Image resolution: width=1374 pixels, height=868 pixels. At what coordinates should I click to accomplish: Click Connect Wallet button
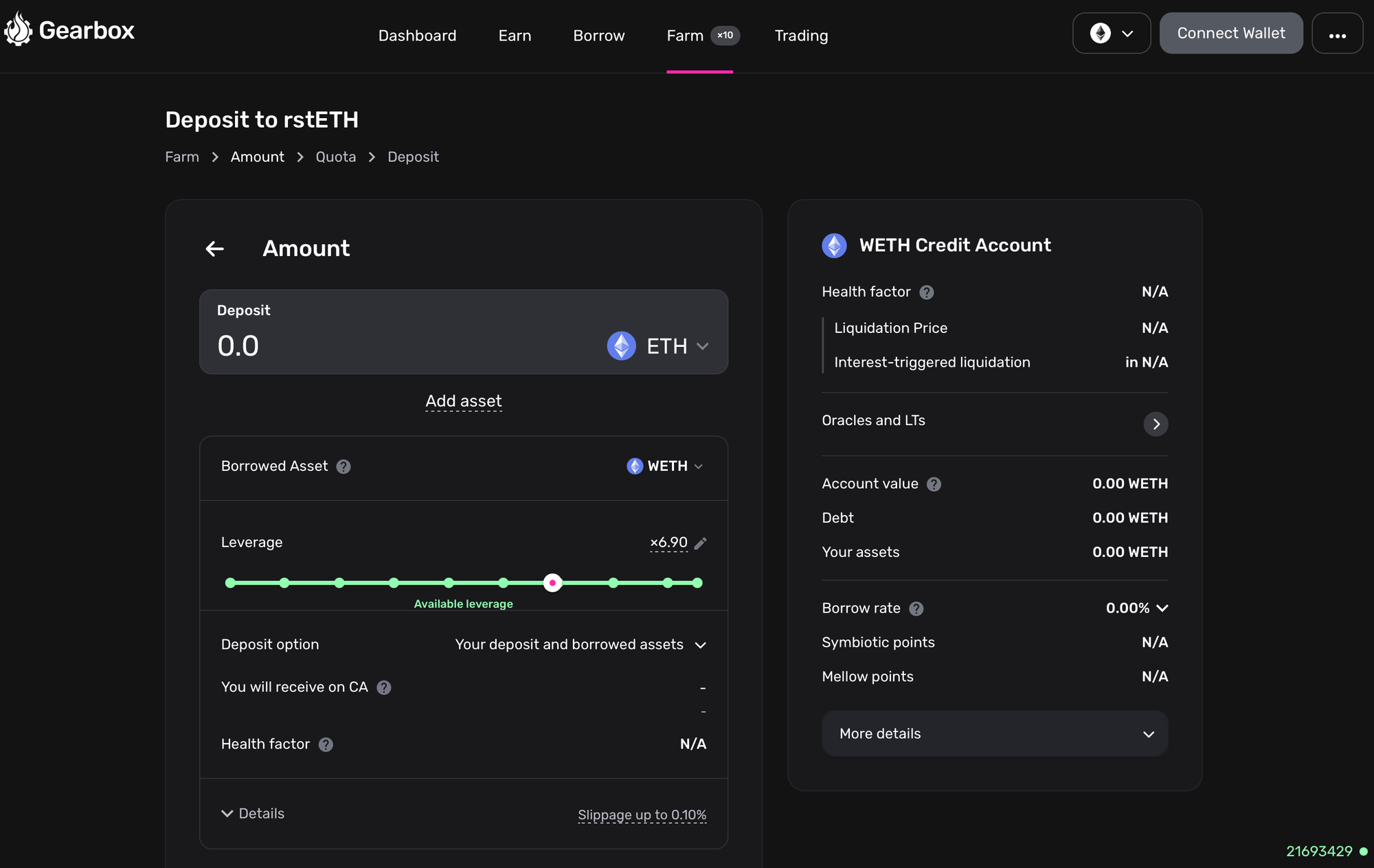pyautogui.click(x=1230, y=33)
